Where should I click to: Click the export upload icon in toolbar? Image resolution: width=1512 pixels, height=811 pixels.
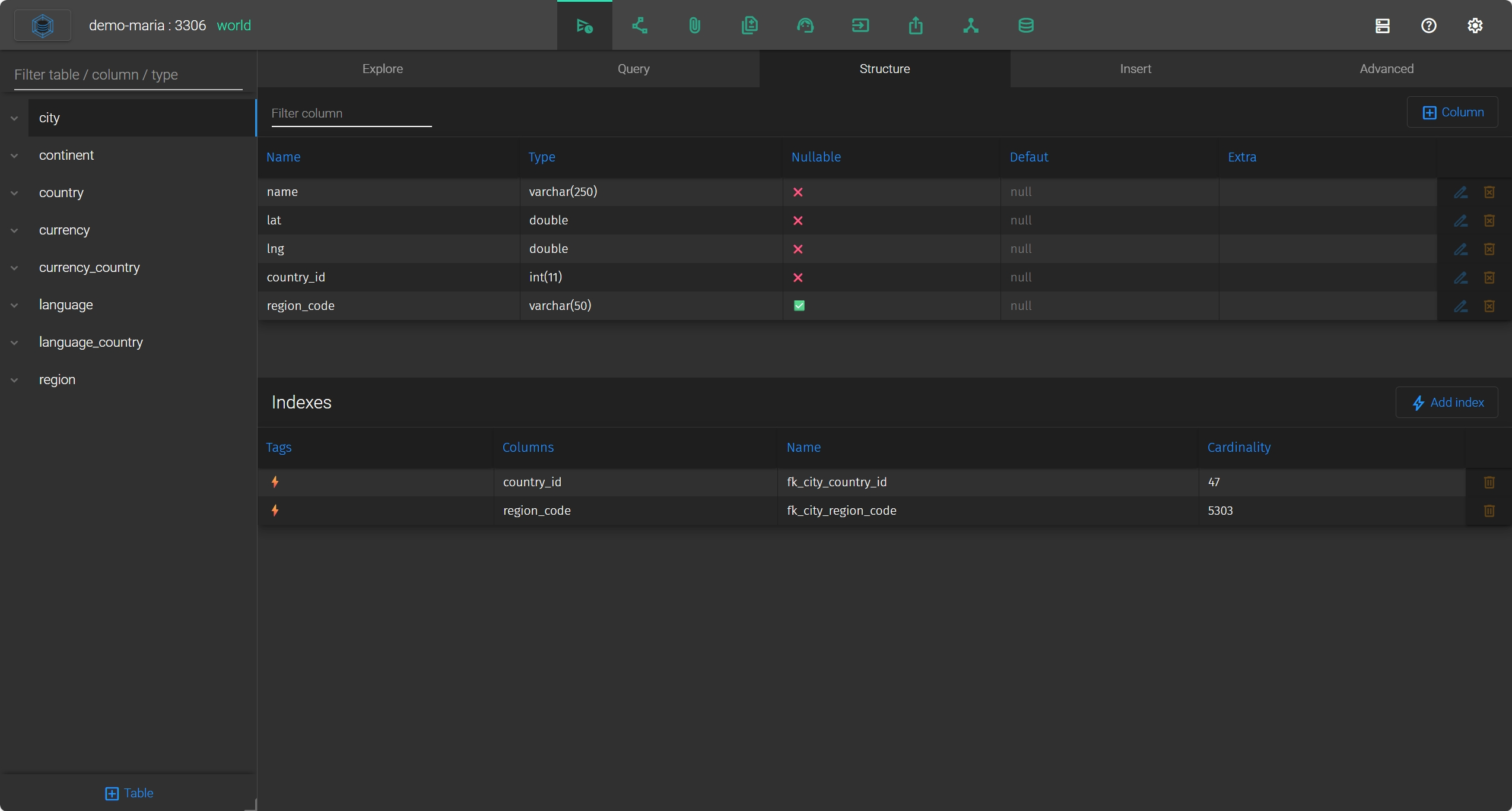915,26
